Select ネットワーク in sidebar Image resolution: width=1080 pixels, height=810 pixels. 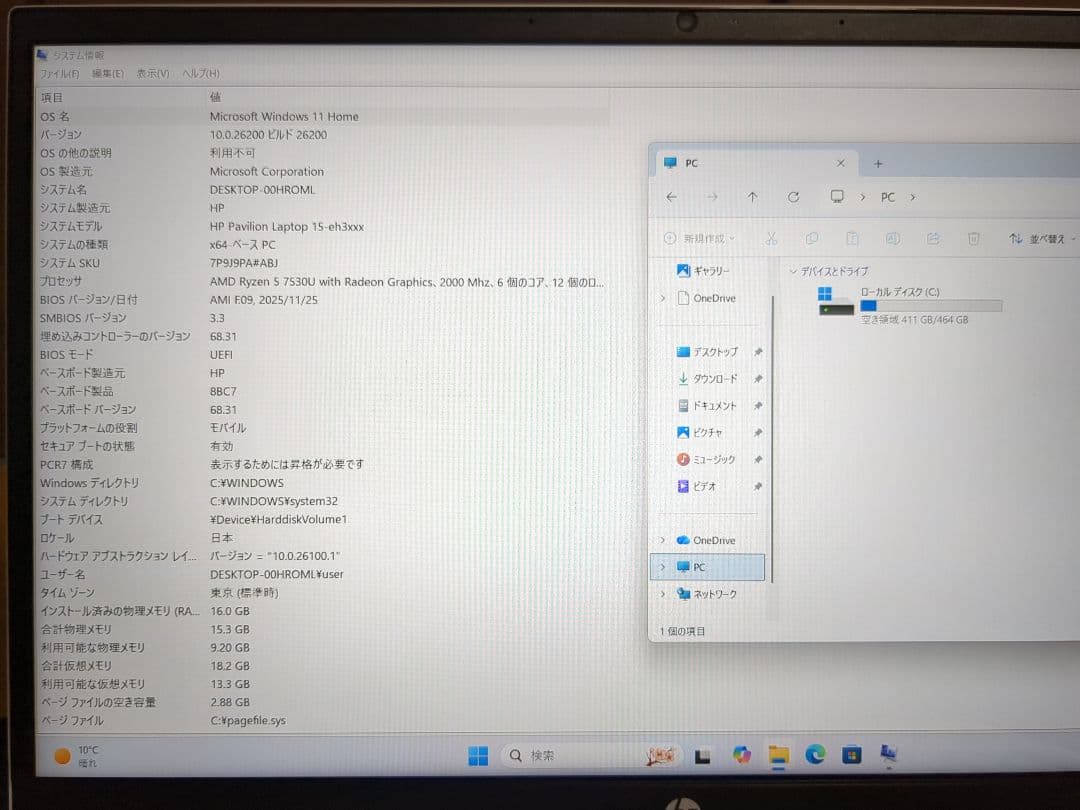(707, 594)
